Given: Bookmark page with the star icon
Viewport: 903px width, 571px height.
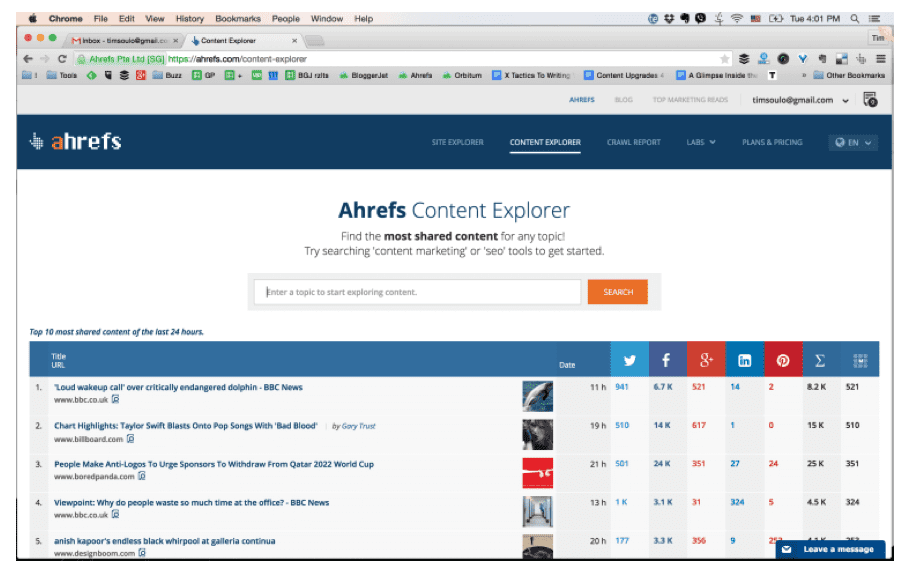Looking at the screenshot, I should coord(725,59).
